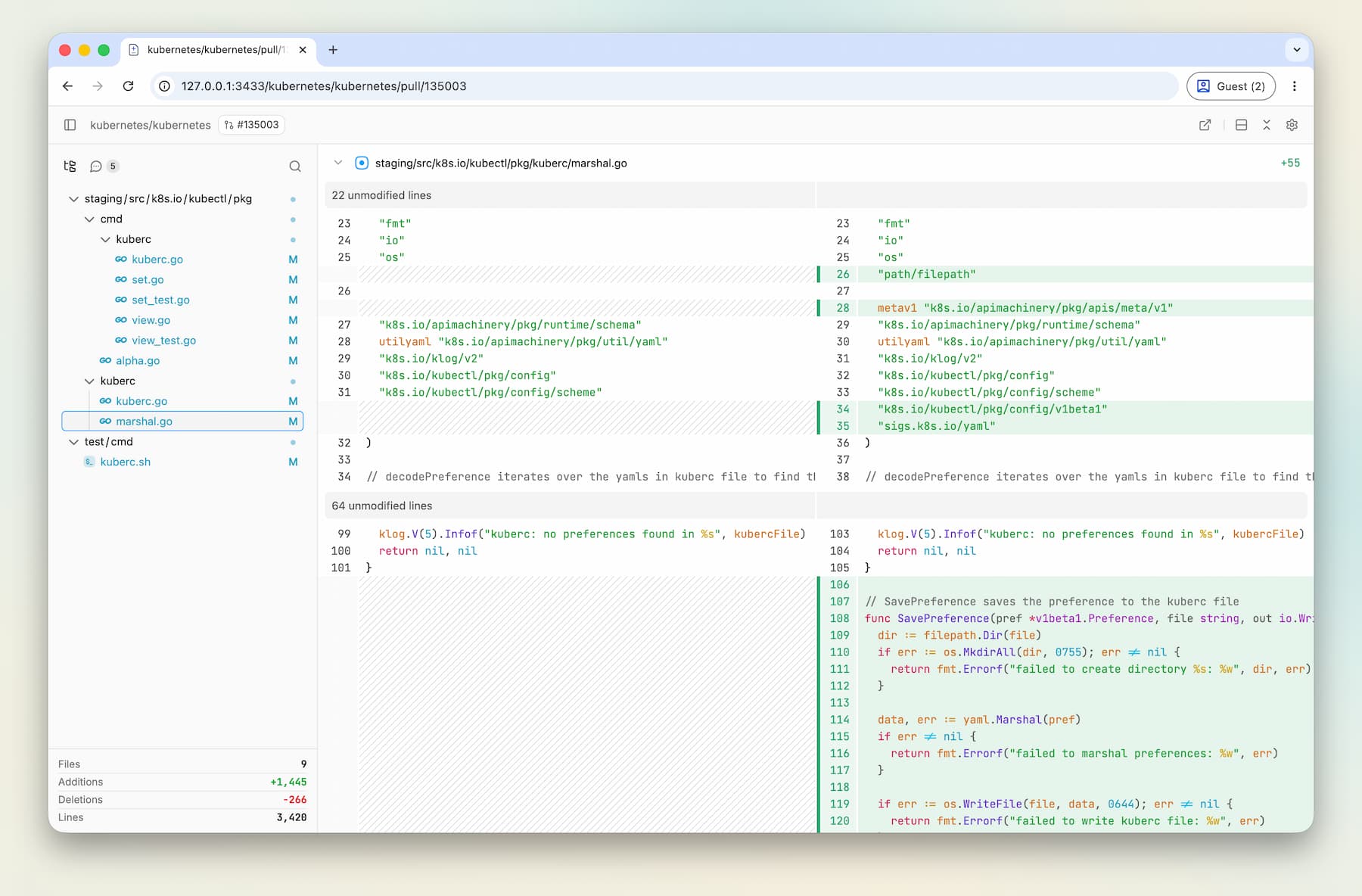Go forward with browser forward arrow
Image resolution: width=1362 pixels, height=896 pixels.
(98, 86)
